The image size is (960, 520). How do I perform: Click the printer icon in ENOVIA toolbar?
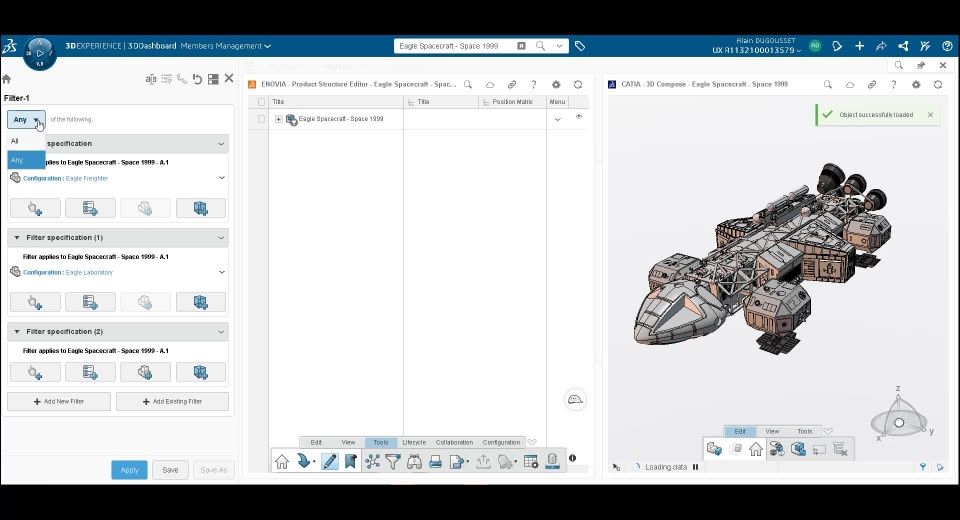435,462
